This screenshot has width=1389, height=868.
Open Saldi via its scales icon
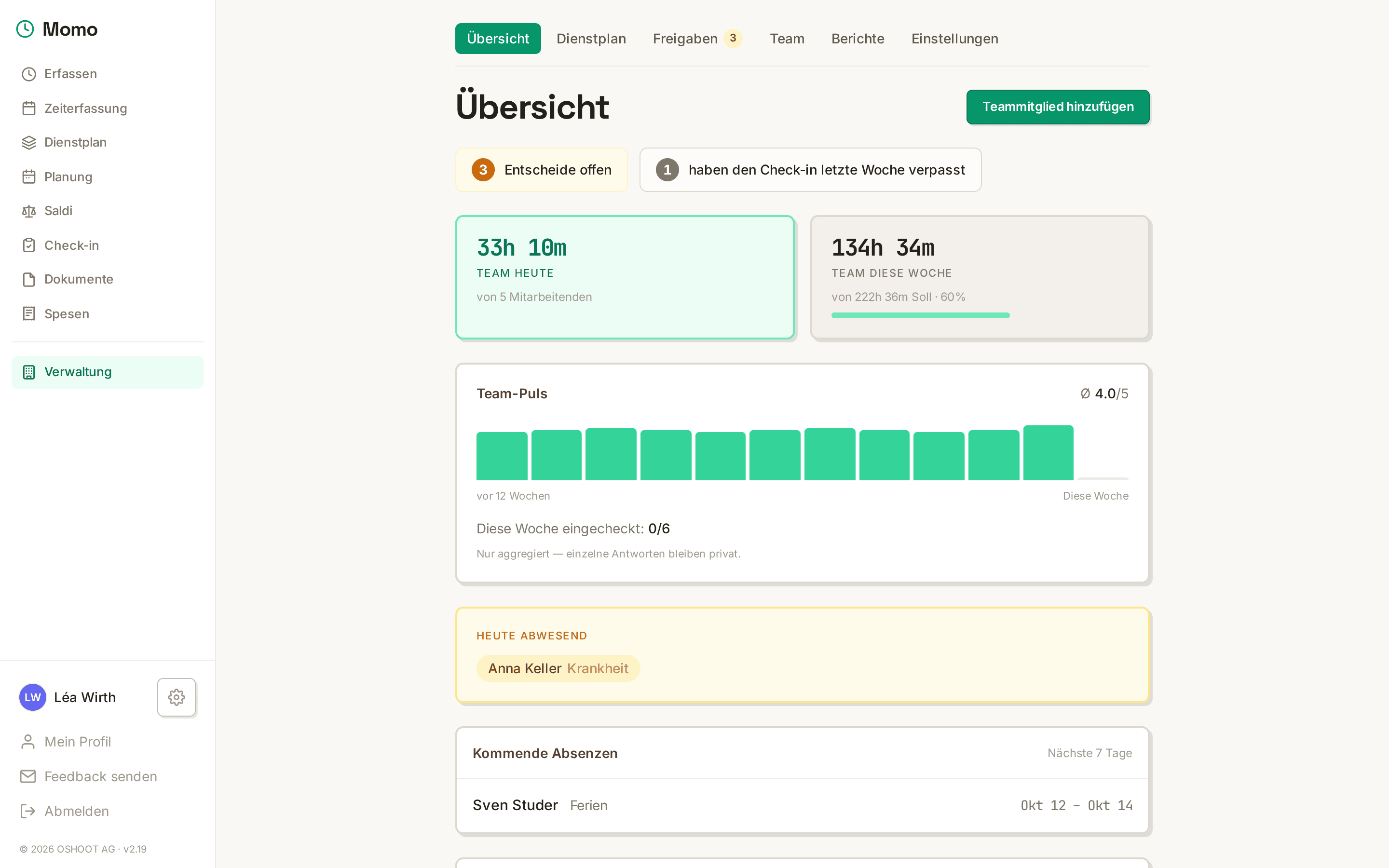(29, 211)
